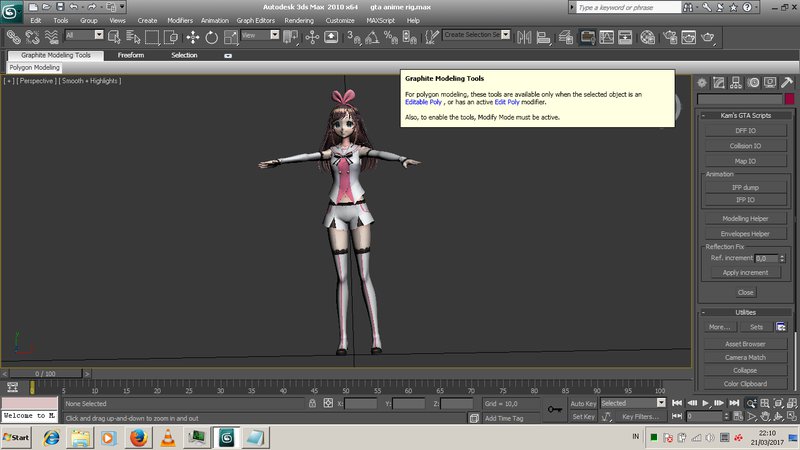Pick the Rectangular Selection Region tool

click(152, 37)
